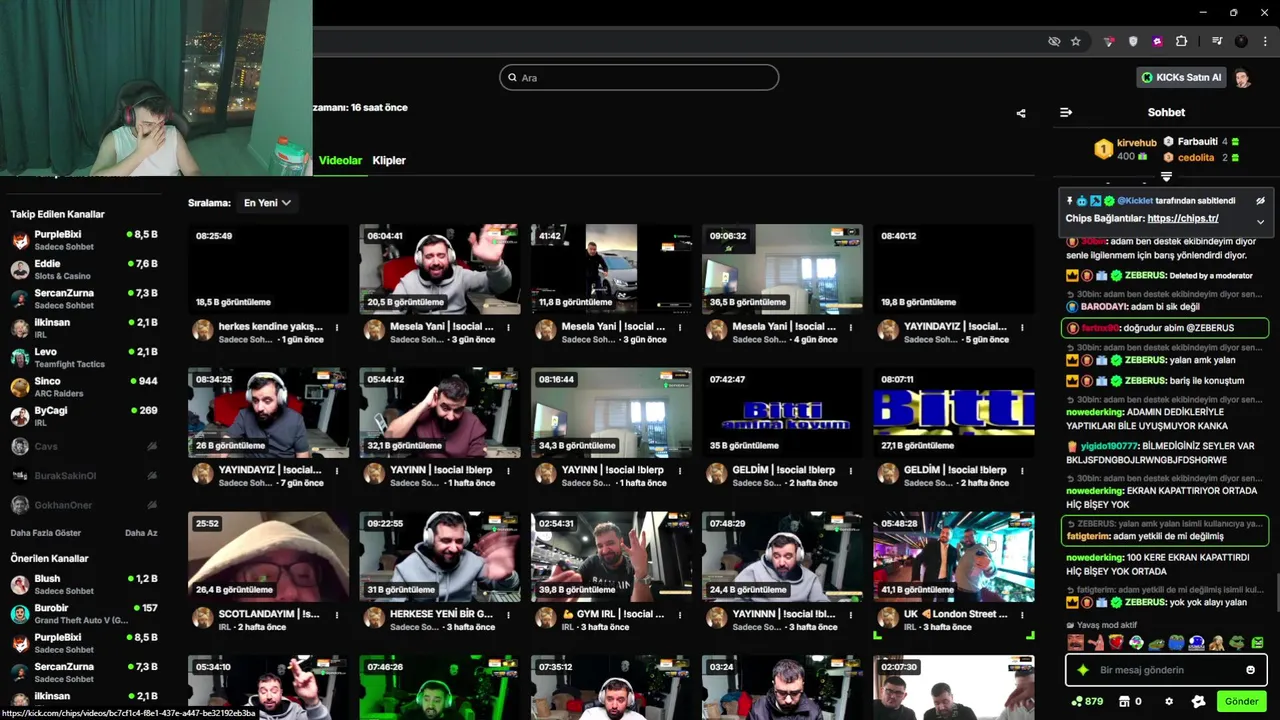Click the laughing man emote in quick emotes
The image size is (1280, 720).
click(1075, 643)
